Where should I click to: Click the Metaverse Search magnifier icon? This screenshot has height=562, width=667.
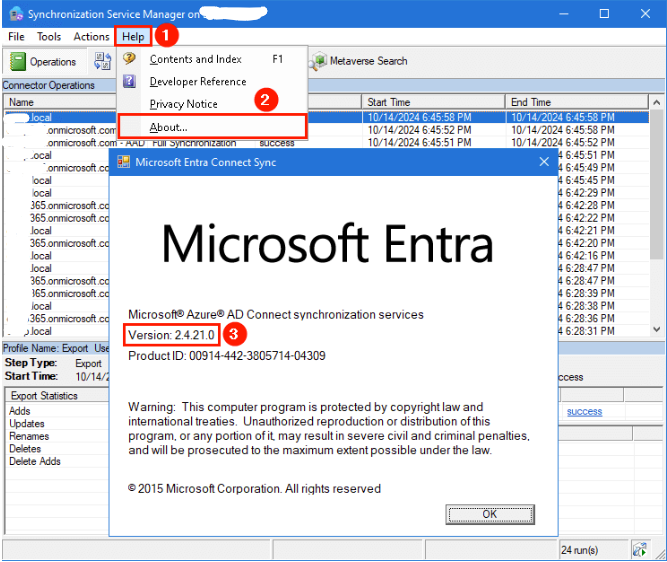318,61
